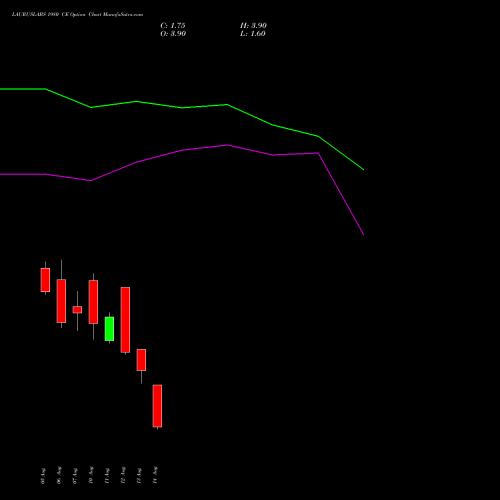
Task: Click the red candle for 06 Aug
Action: (x=61, y=301)
